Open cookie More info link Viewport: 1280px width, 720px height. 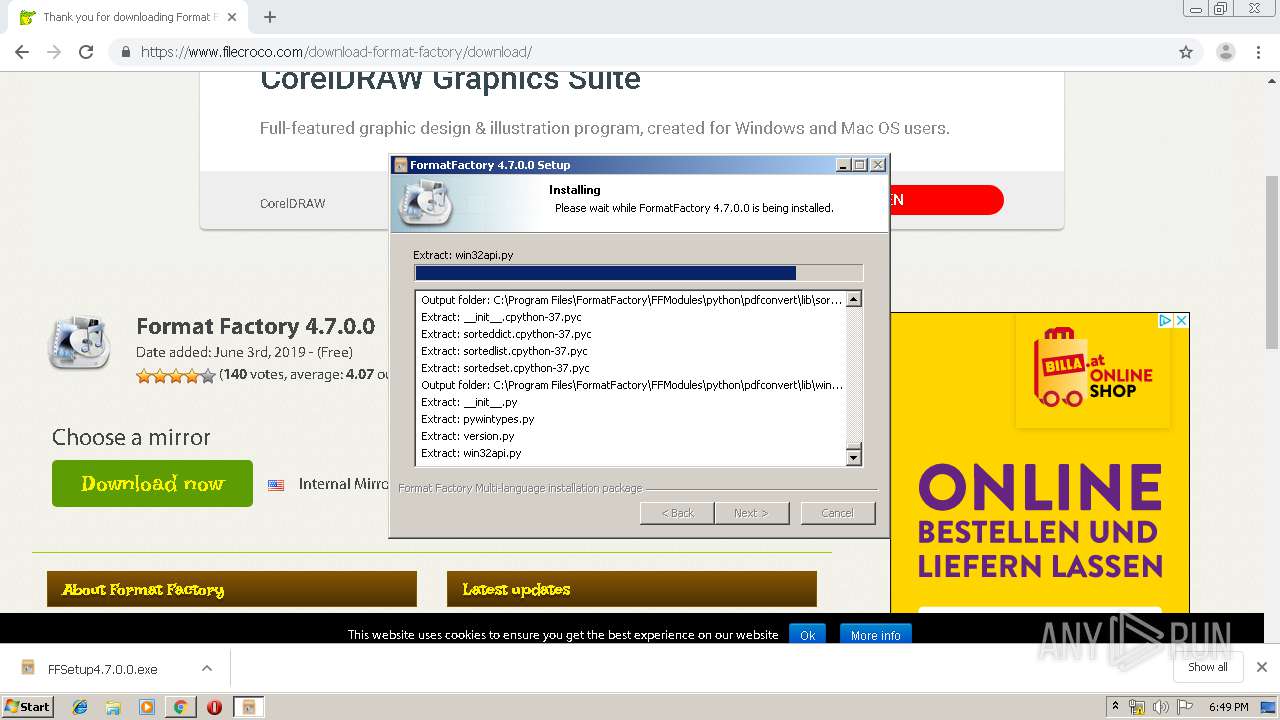[x=875, y=635]
